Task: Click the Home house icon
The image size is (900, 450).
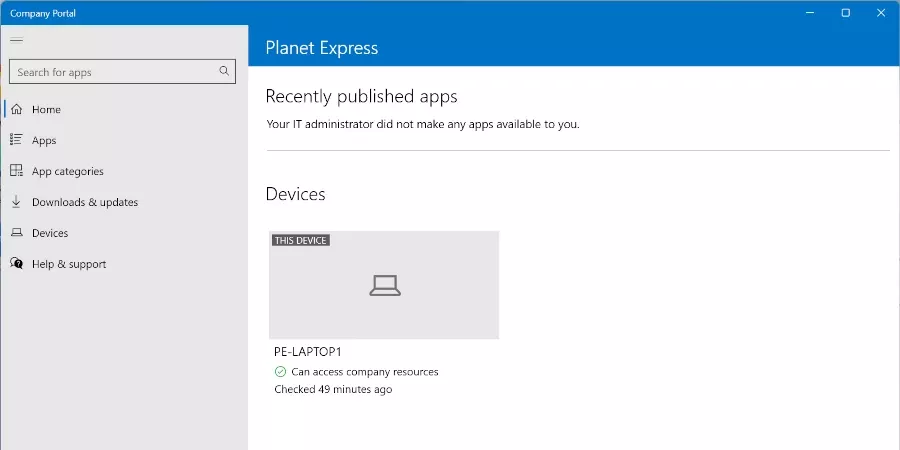Action: pyautogui.click(x=16, y=110)
